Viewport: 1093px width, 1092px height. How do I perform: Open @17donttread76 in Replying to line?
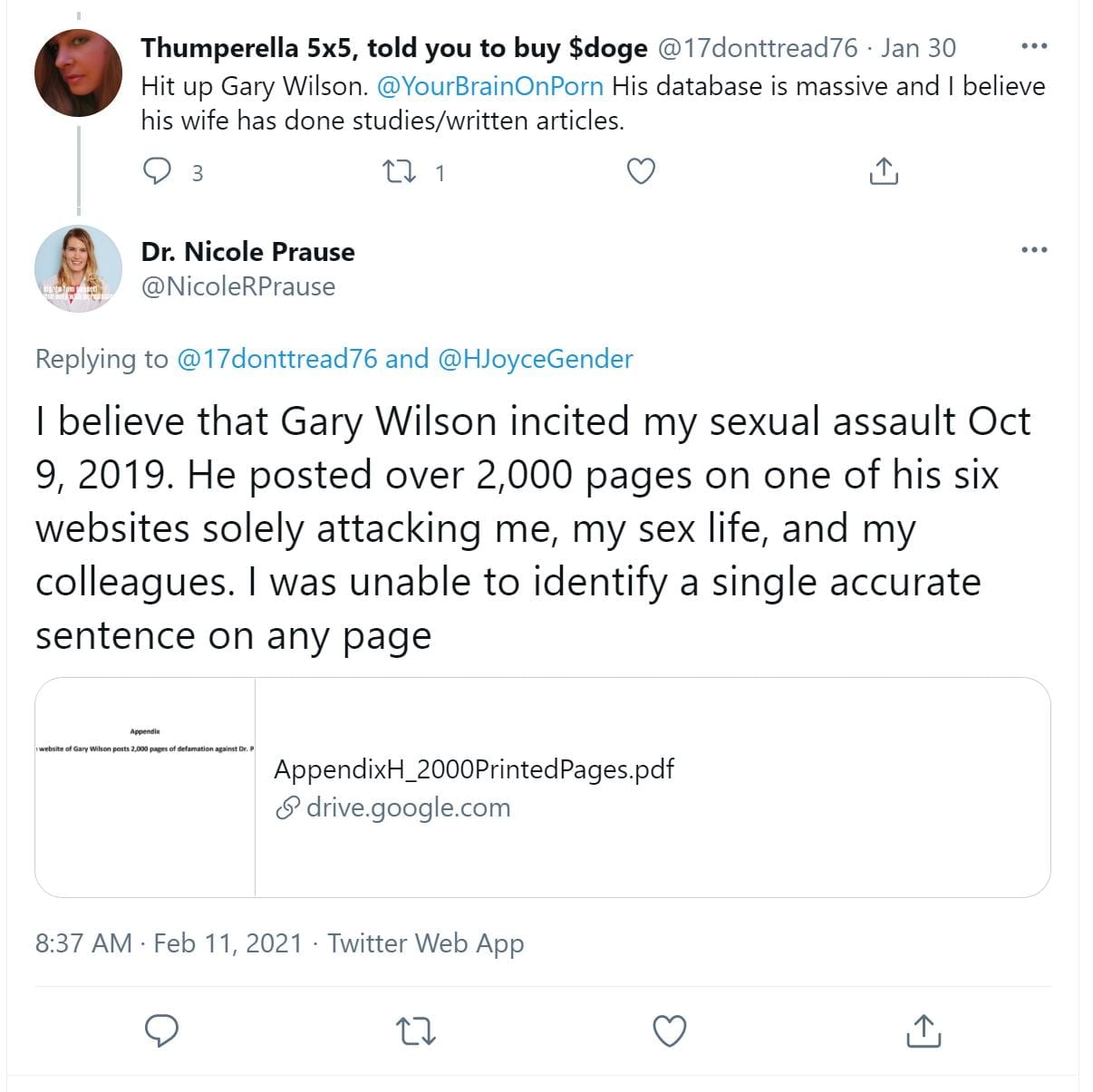point(276,359)
